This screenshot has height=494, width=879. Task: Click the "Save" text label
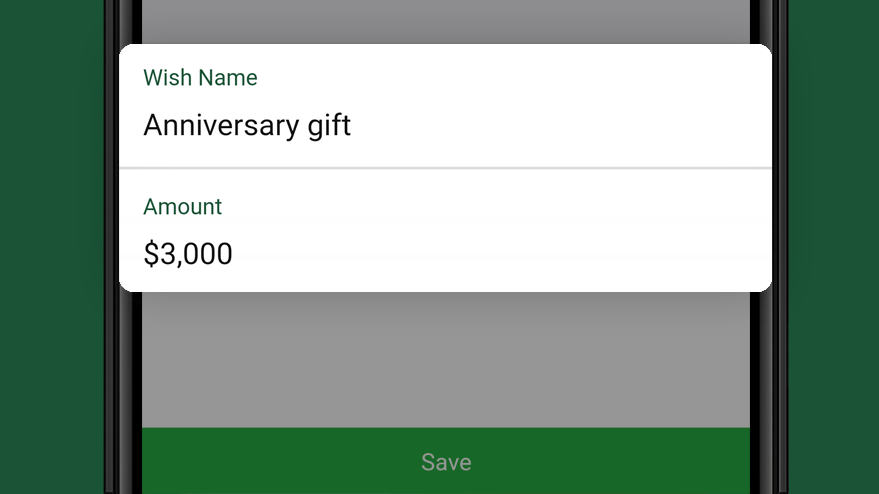(446, 462)
